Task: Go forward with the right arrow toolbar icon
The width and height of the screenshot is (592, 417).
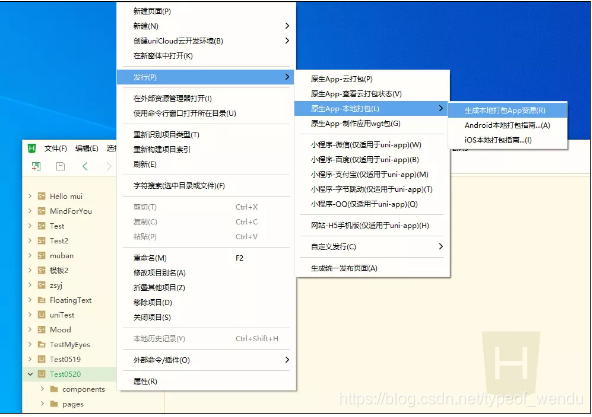Action: (x=109, y=166)
